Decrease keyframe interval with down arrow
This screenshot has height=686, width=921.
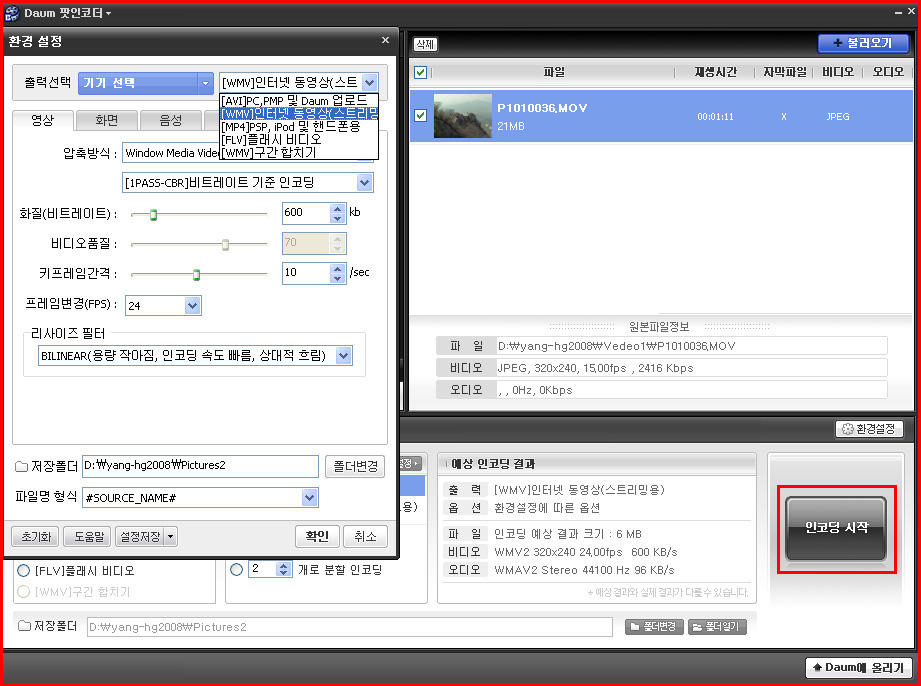coord(337,278)
